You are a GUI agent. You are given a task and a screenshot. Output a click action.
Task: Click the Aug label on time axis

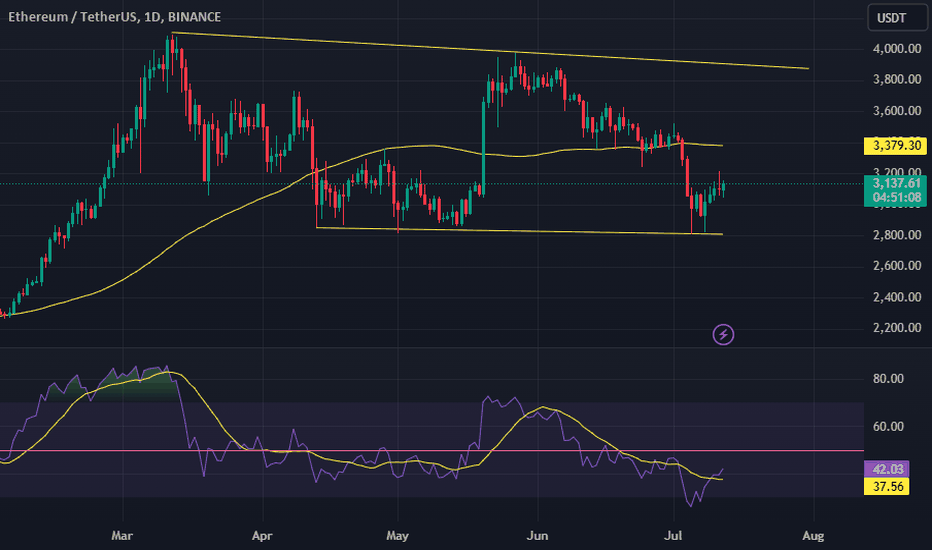click(x=813, y=536)
